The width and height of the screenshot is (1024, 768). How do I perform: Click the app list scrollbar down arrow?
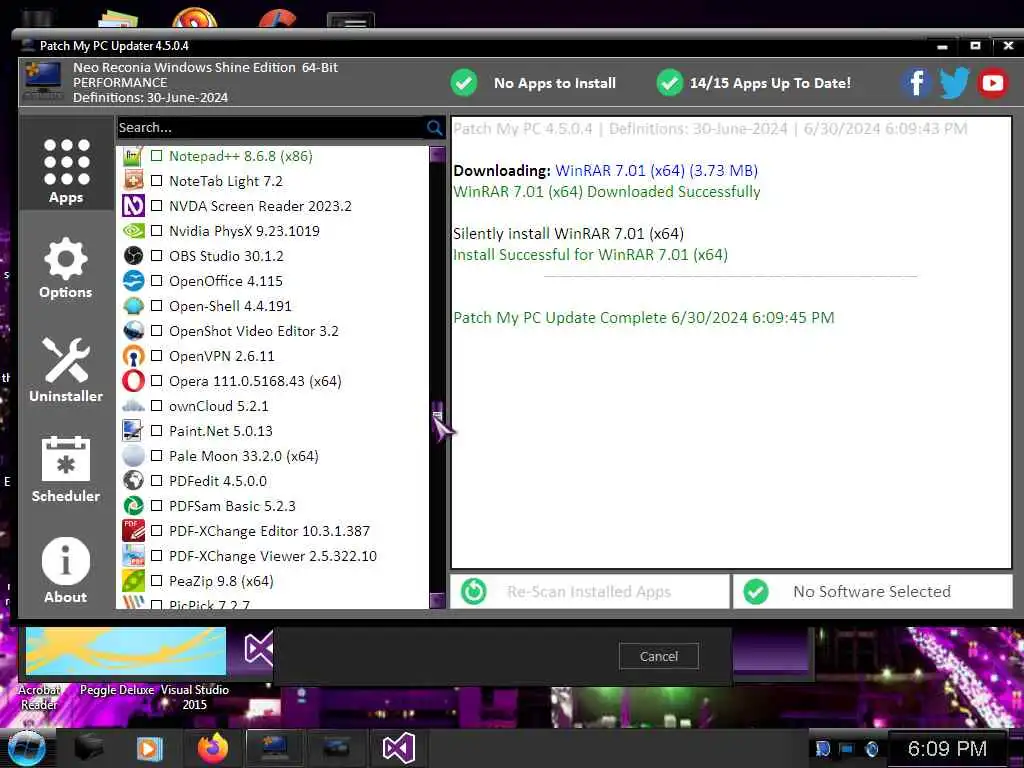tap(438, 600)
